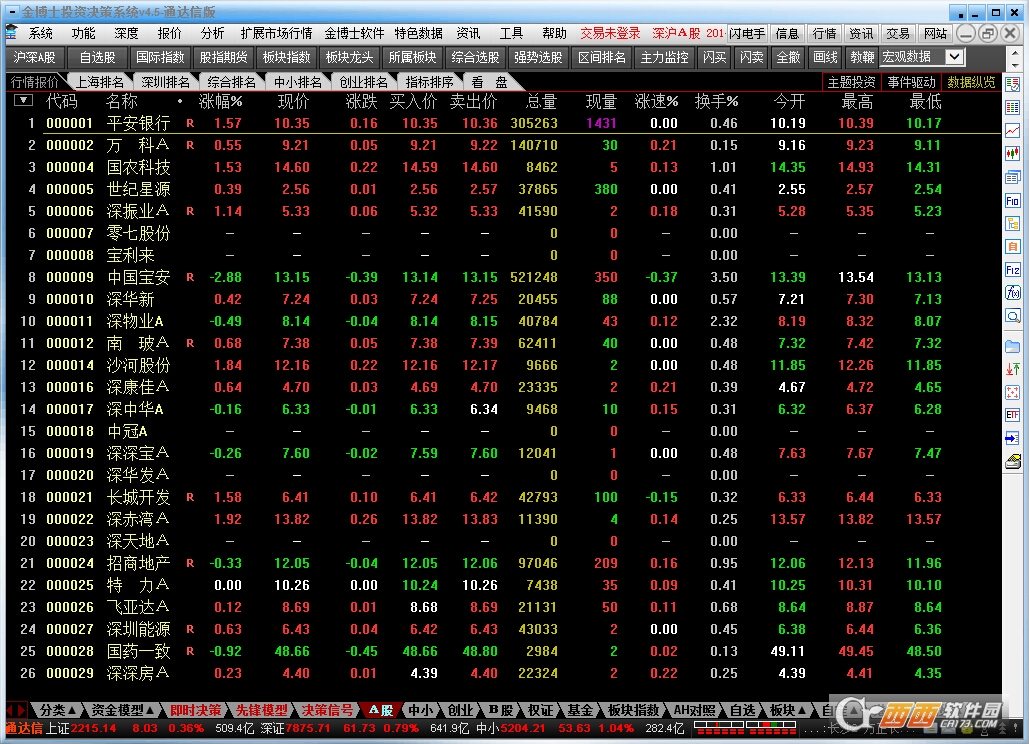Click the 深证 index value 7875.71
Viewport: 1029px width, 744px height.
point(308,728)
